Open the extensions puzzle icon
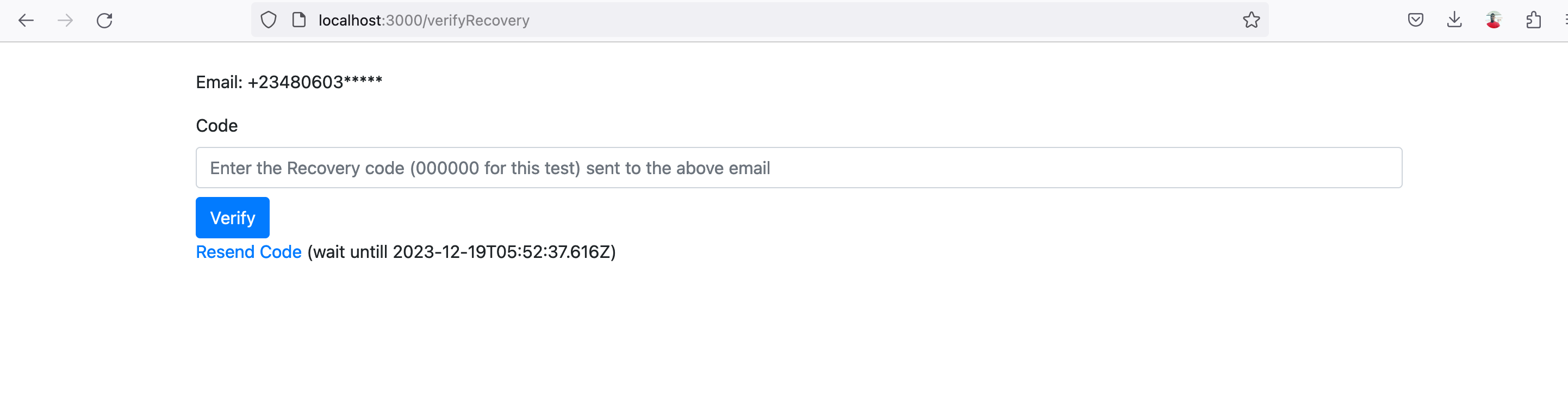Image resolution: width=1568 pixels, height=407 pixels. click(x=1533, y=21)
